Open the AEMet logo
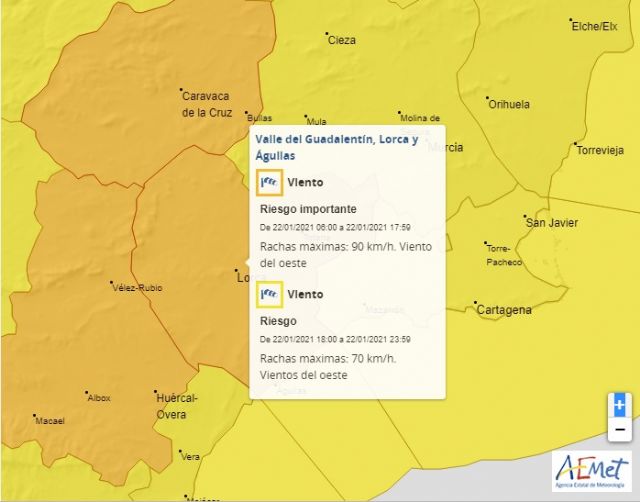Viewport: 640px width, 502px height. click(x=592, y=472)
